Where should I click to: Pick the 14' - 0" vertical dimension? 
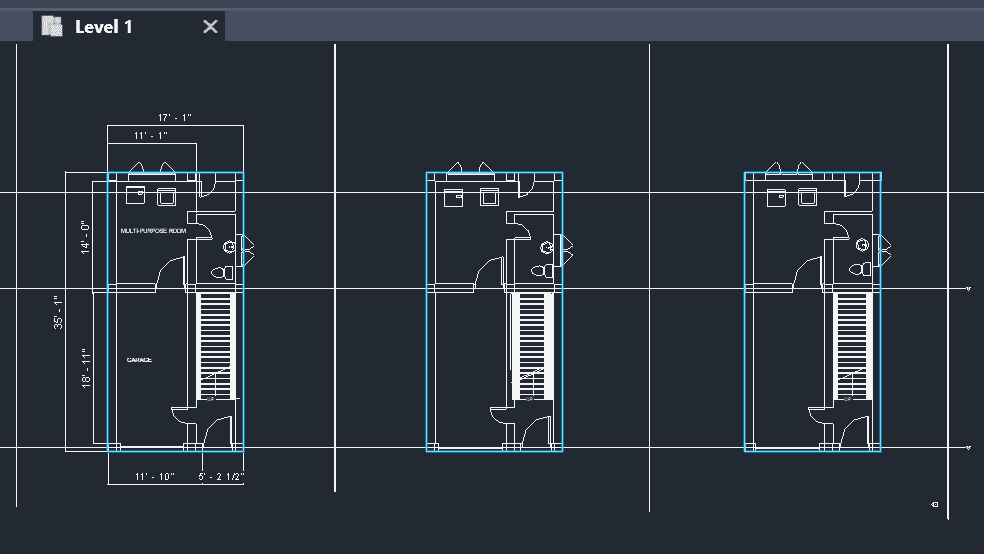tap(86, 237)
